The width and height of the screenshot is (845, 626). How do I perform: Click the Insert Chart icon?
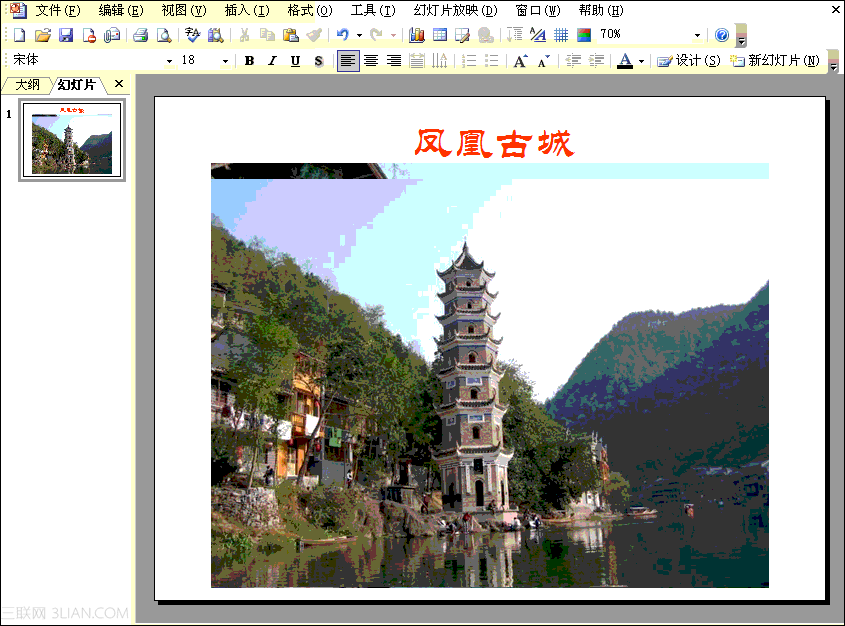[x=418, y=33]
